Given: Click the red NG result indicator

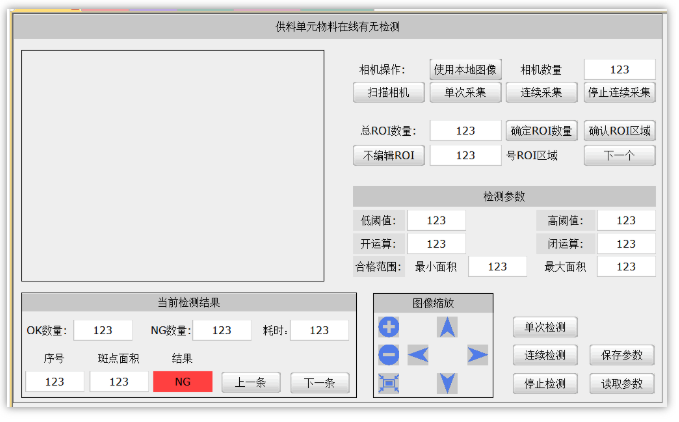Looking at the screenshot, I should (183, 382).
